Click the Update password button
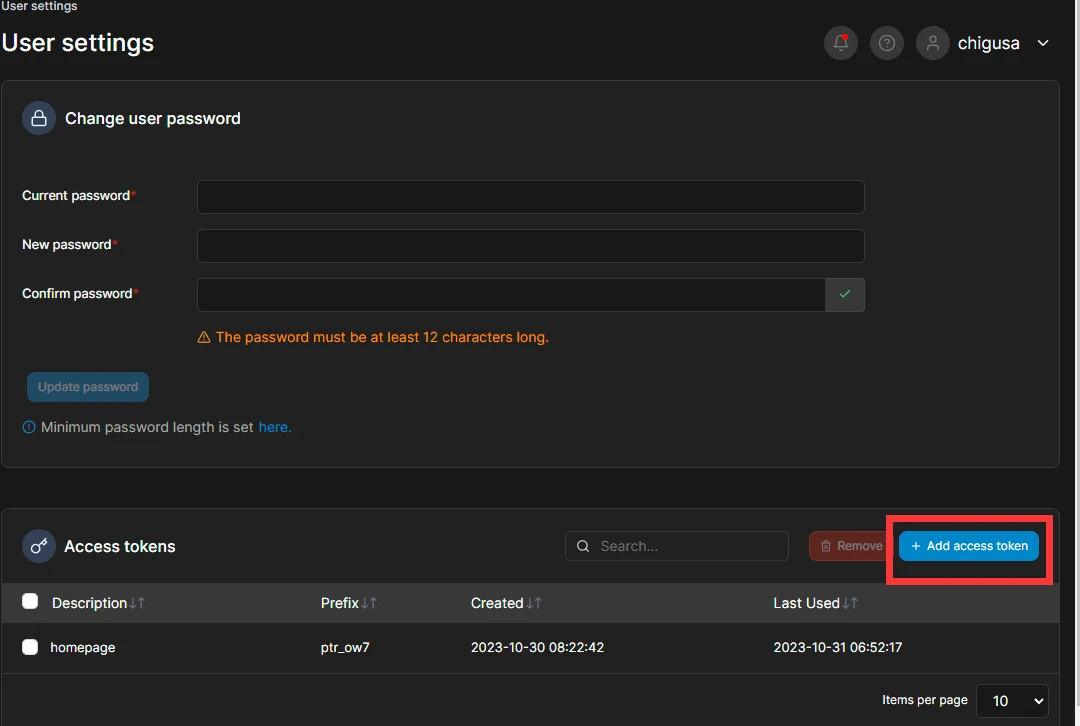The image size is (1080, 726). coord(87,386)
